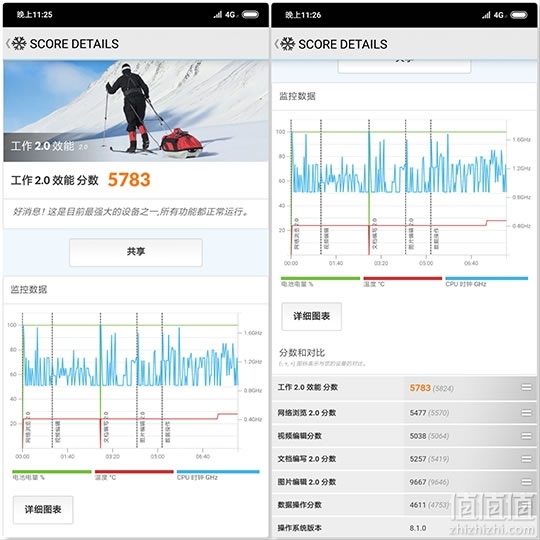Screen dimensions: 540x540
Task: Open compare icon beside 工作 2.0 效能 分数 row
Action: pos(526,388)
